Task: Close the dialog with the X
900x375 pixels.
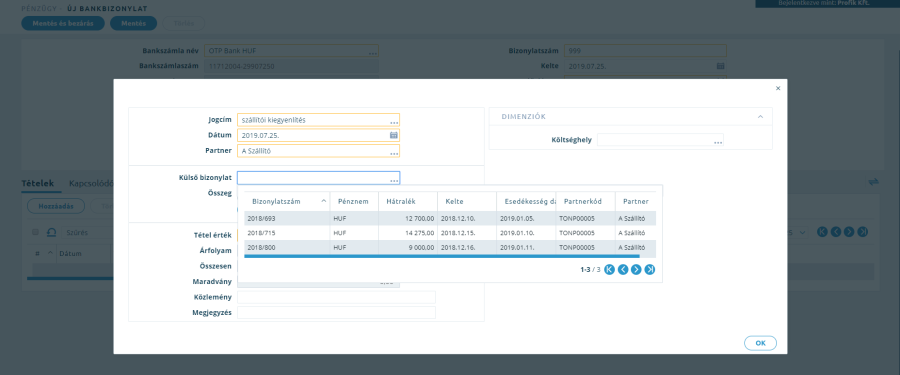Action: tap(778, 88)
